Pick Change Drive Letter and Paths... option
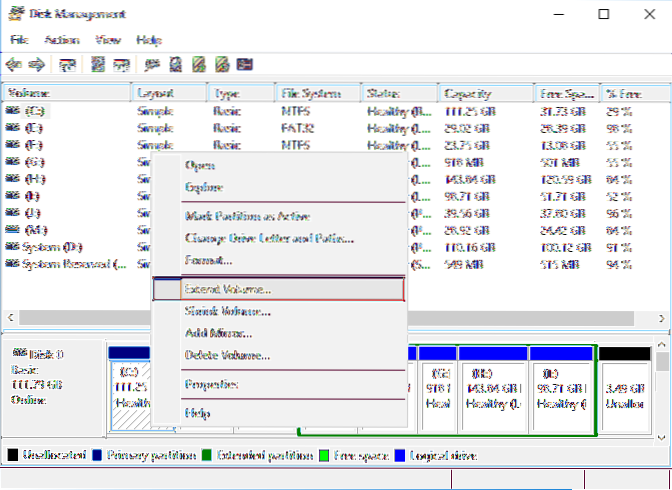 tap(268, 238)
